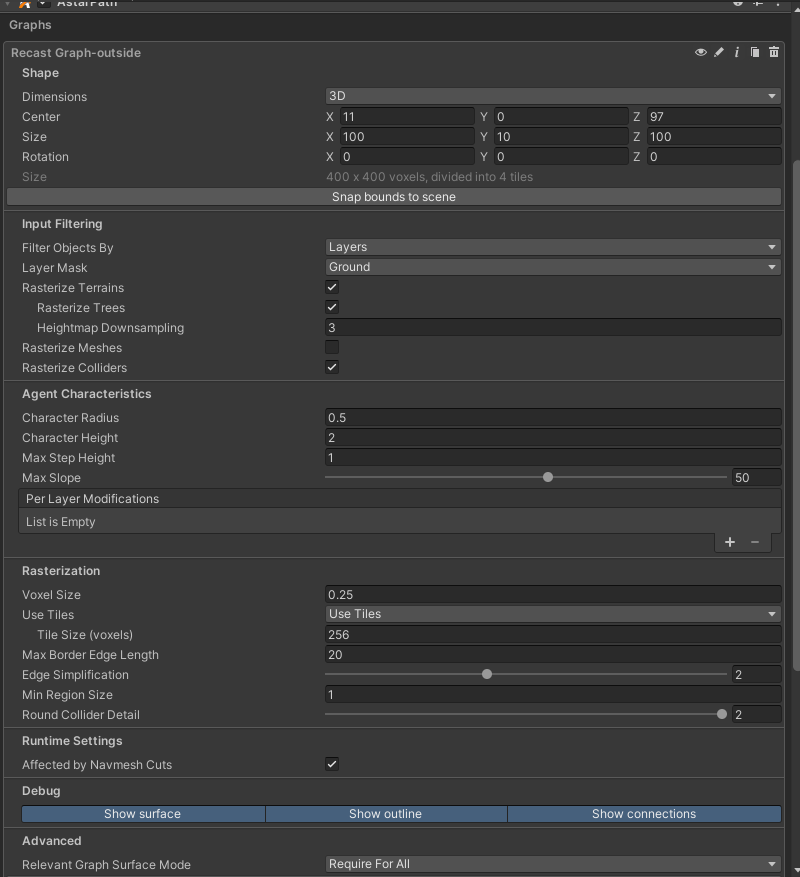Click the Recast Graph-outside header
This screenshot has width=800, height=877.
[76, 53]
